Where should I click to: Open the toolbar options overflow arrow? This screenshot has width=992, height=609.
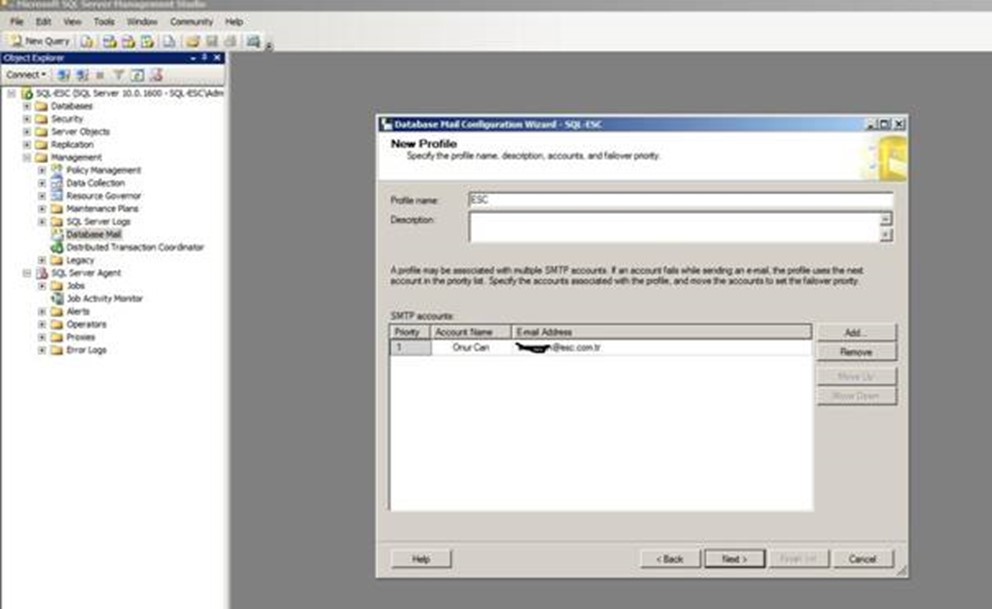point(269,46)
